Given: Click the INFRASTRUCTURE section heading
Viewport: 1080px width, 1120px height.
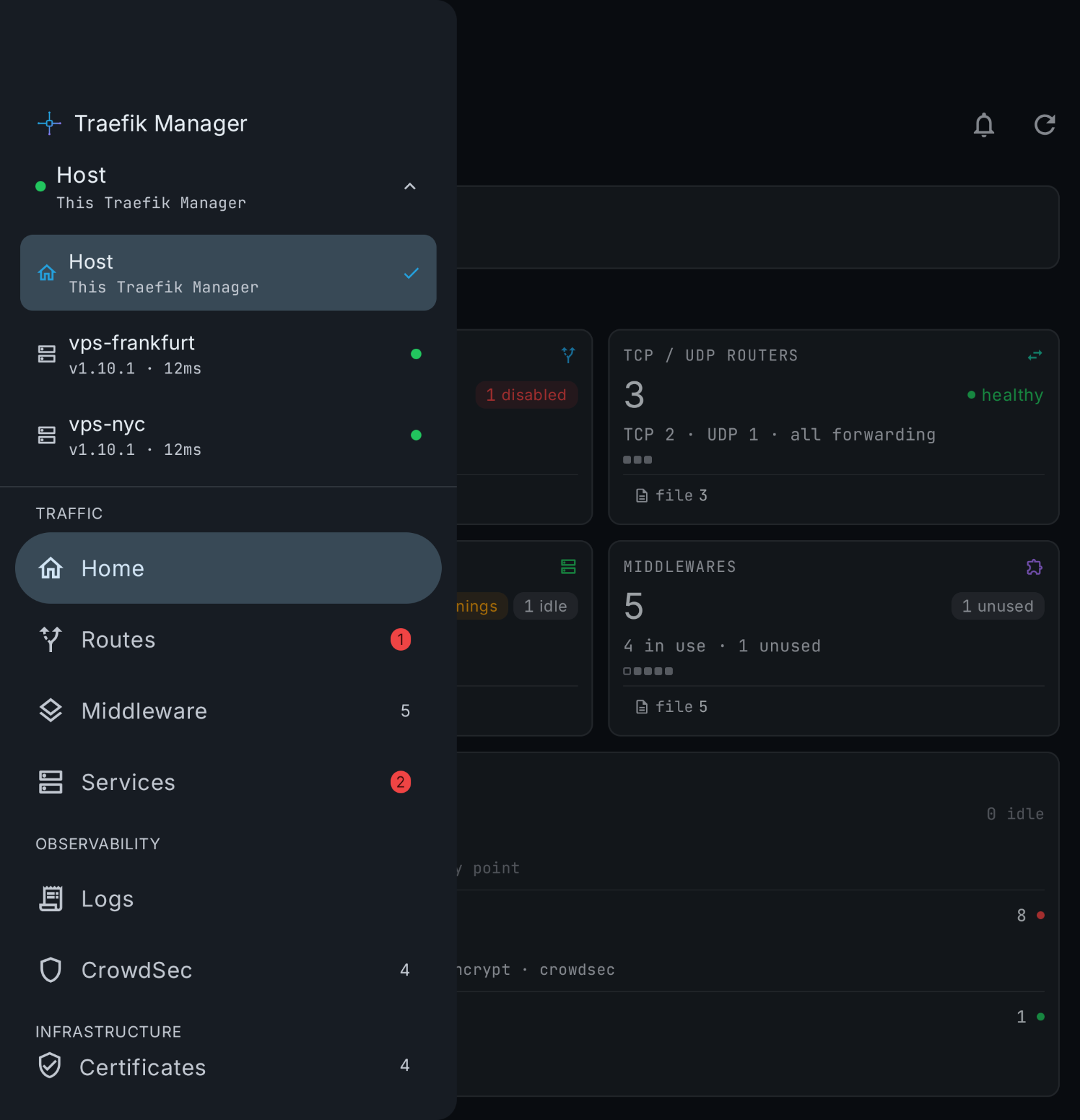Looking at the screenshot, I should [109, 1032].
